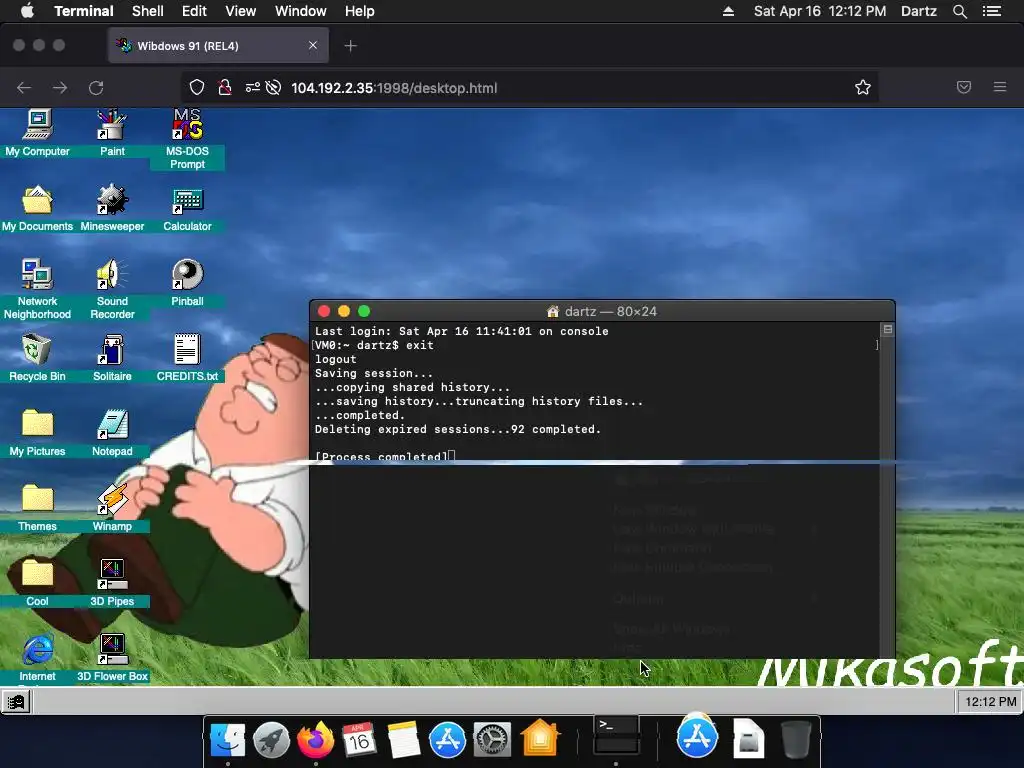Launch the Paint shortcut icon
This screenshot has width=1024, height=768.
tap(112, 125)
